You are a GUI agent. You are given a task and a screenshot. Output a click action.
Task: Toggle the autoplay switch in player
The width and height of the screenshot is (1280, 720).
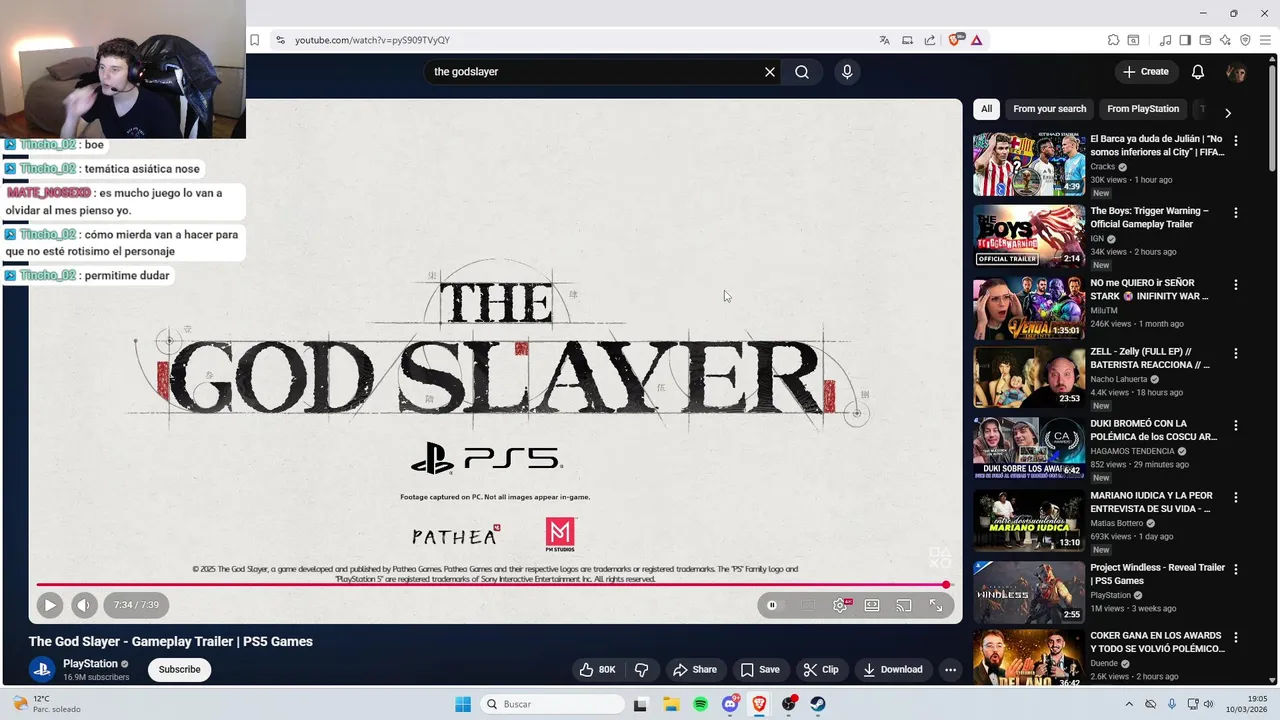tap(776, 605)
